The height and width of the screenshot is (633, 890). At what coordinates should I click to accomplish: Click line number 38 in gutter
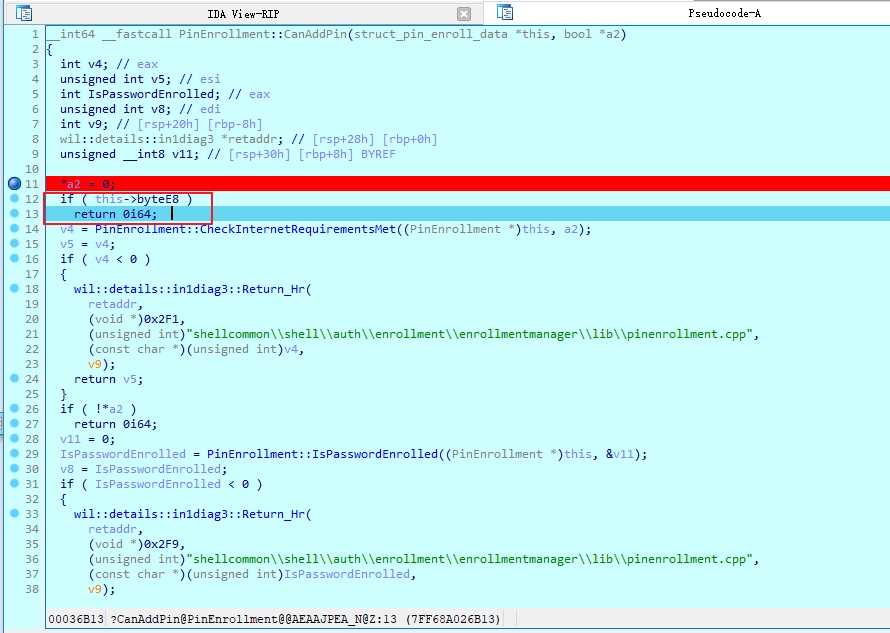point(32,589)
